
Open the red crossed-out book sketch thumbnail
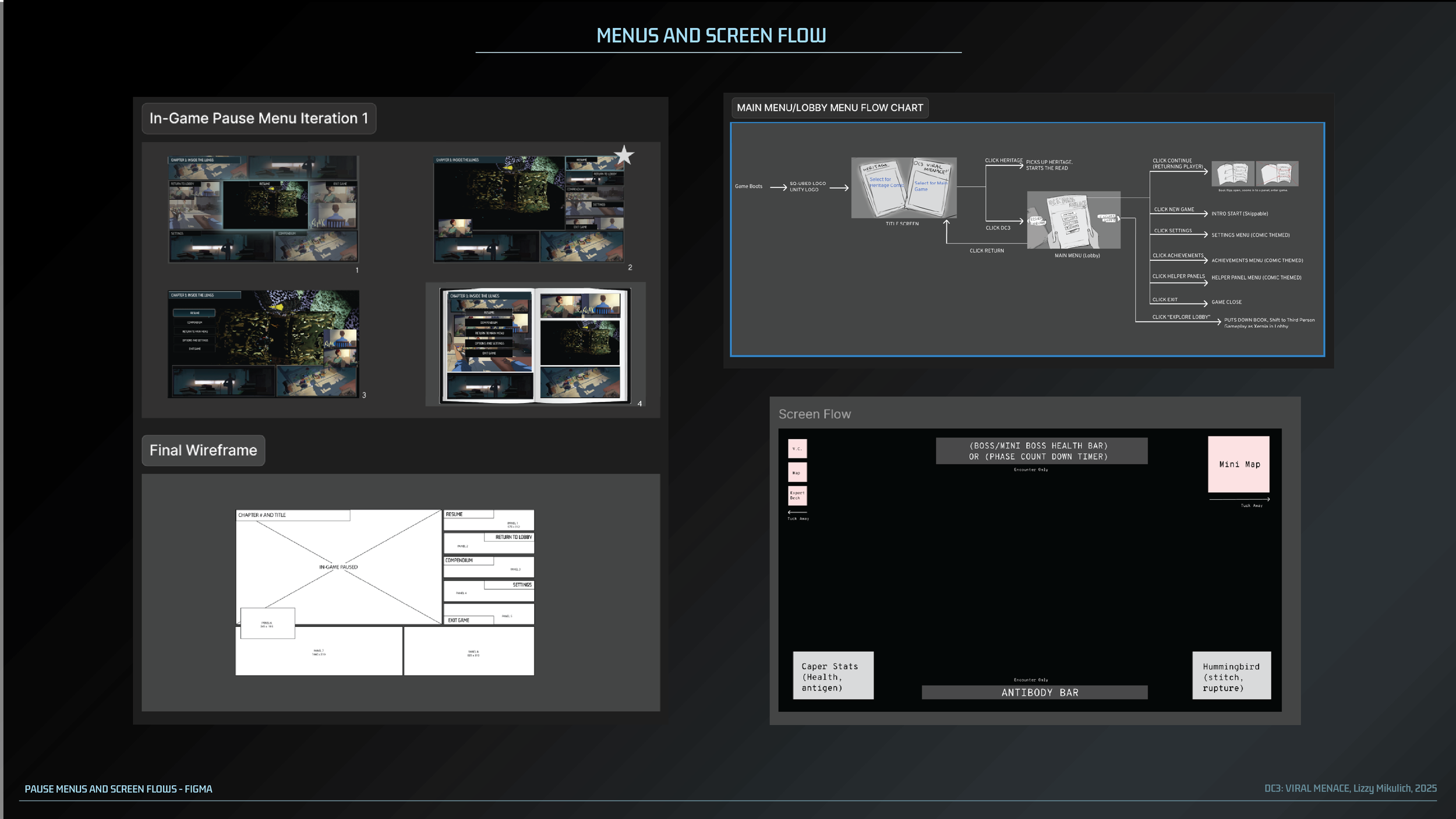point(1277,174)
